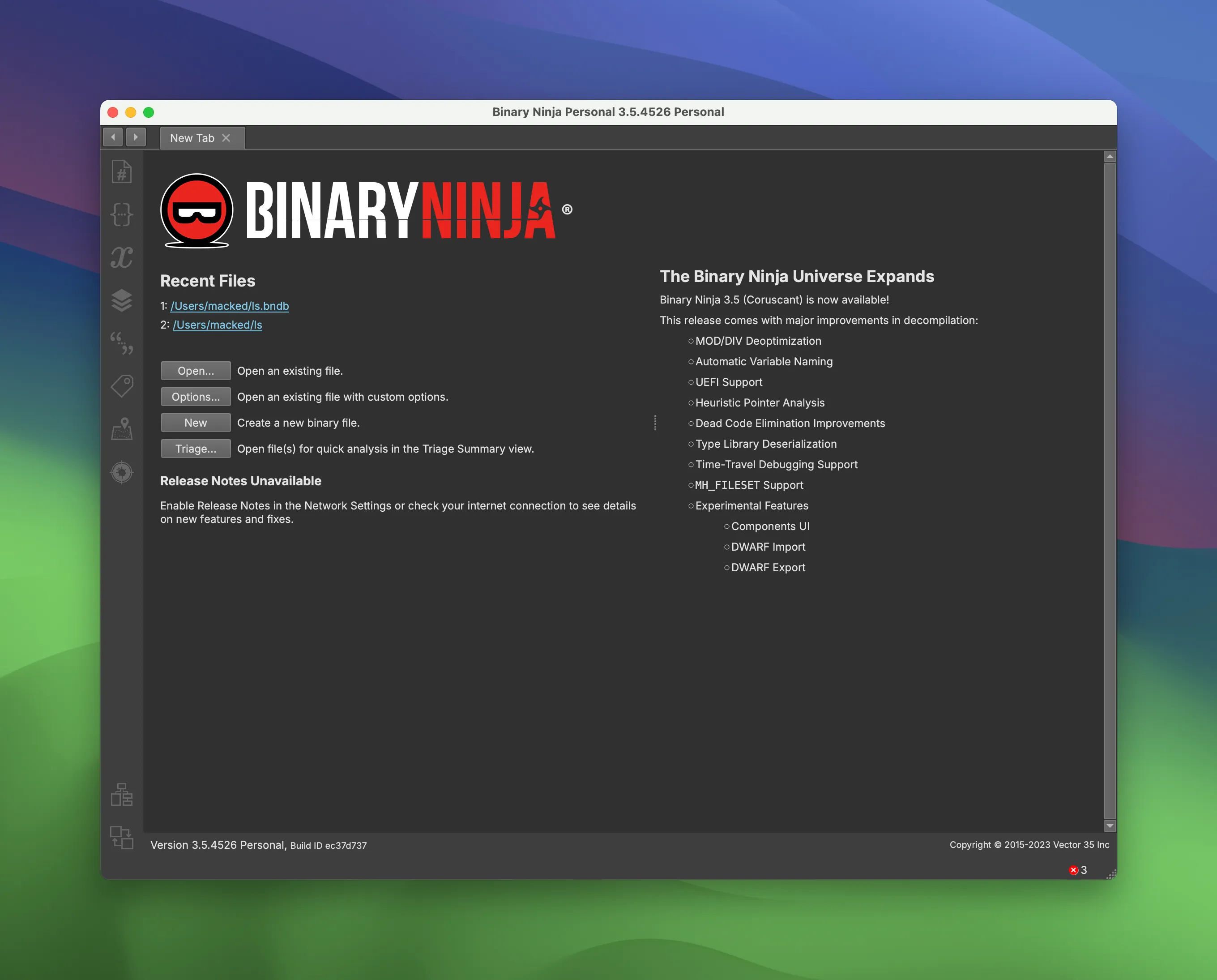The width and height of the screenshot is (1217, 980).
Task: Select the Find crosshair sidebar icon
Action: click(x=121, y=472)
